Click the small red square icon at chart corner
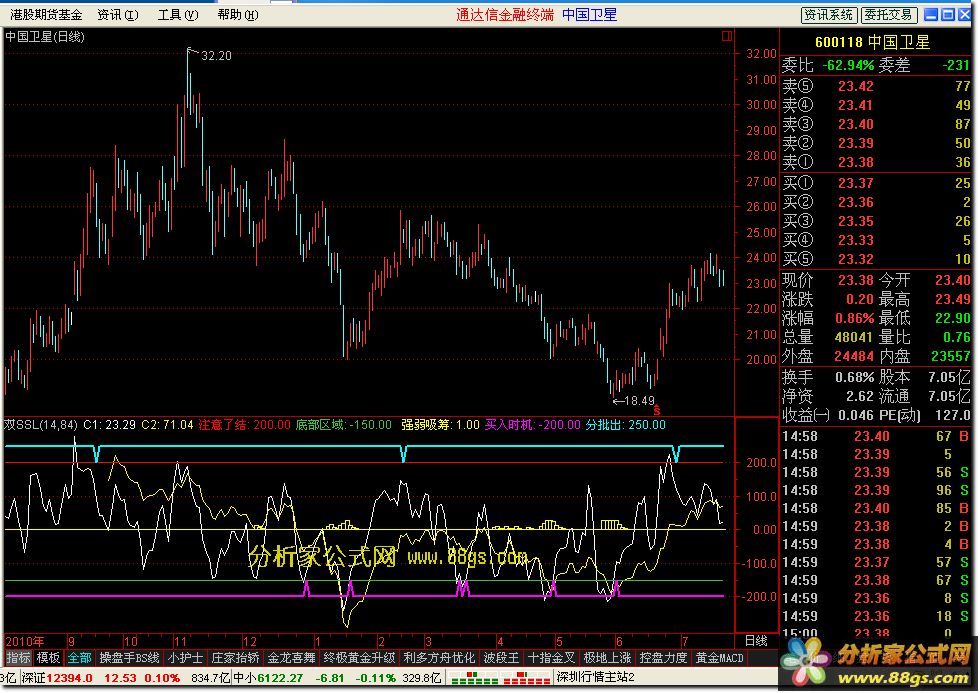This screenshot has height=693, width=980. [726, 36]
